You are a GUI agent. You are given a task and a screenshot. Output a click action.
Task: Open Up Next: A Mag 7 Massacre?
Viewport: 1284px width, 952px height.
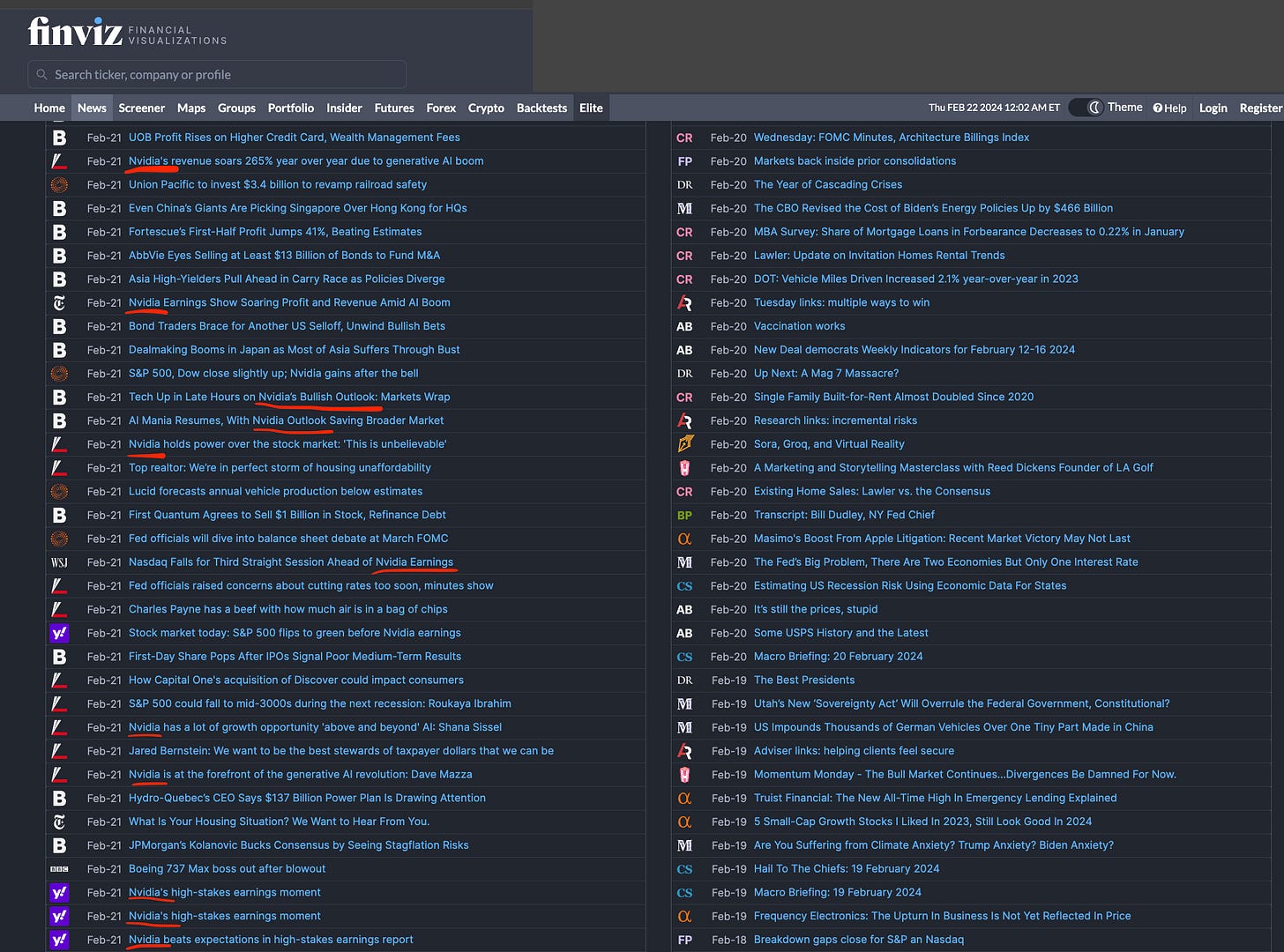click(x=826, y=374)
